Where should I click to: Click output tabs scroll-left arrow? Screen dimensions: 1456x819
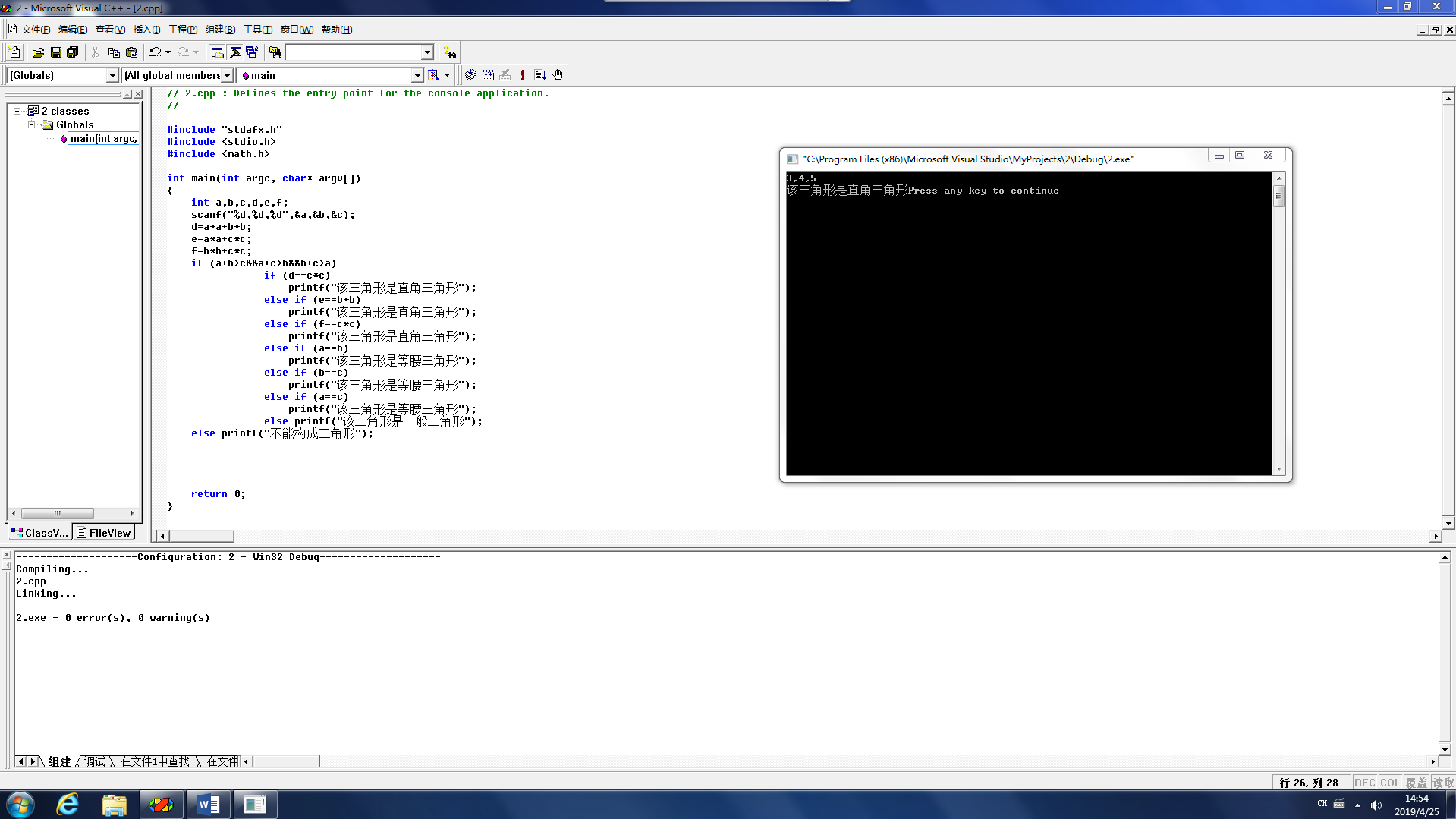pos(20,761)
